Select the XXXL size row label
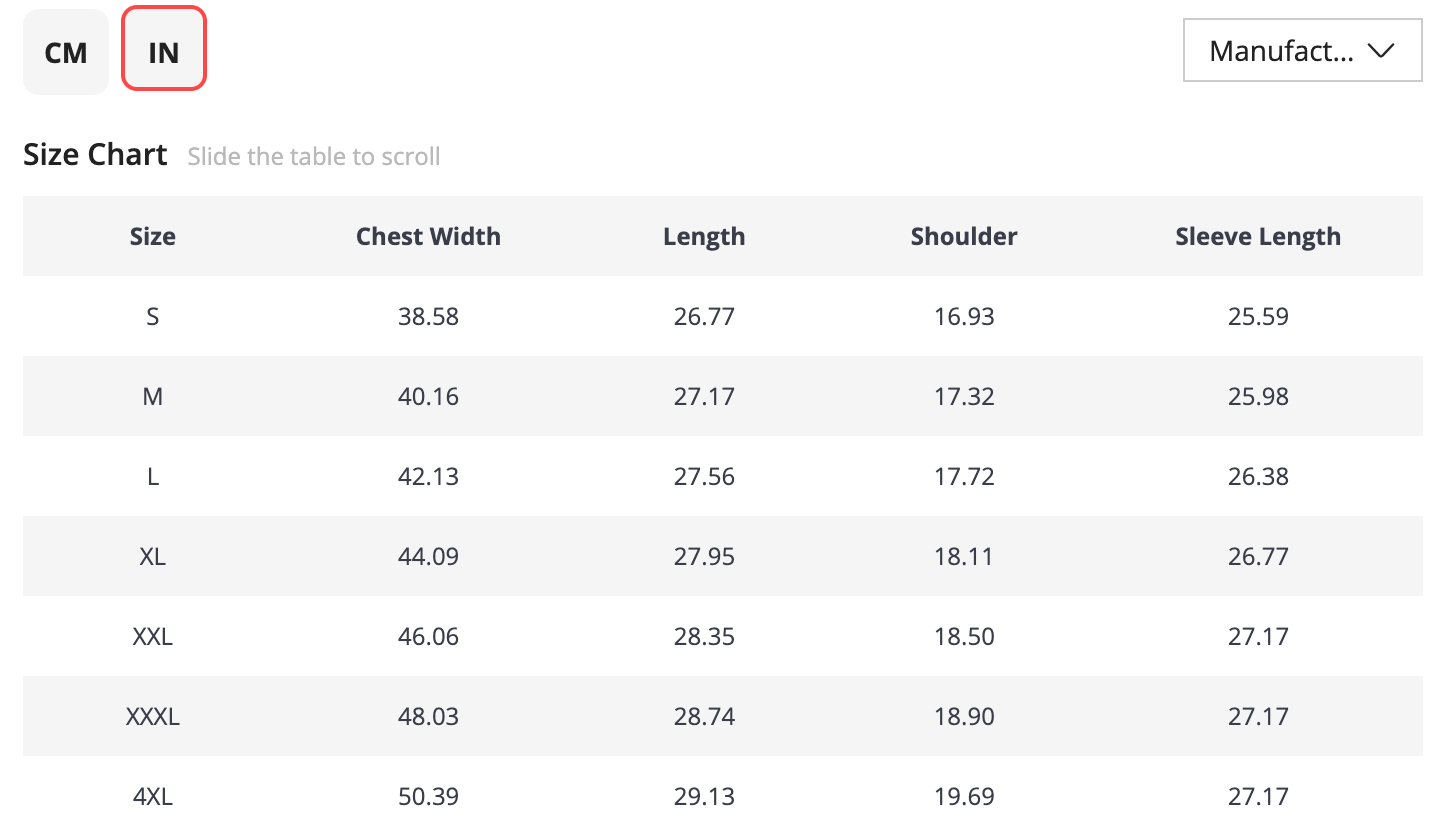 (153, 717)
